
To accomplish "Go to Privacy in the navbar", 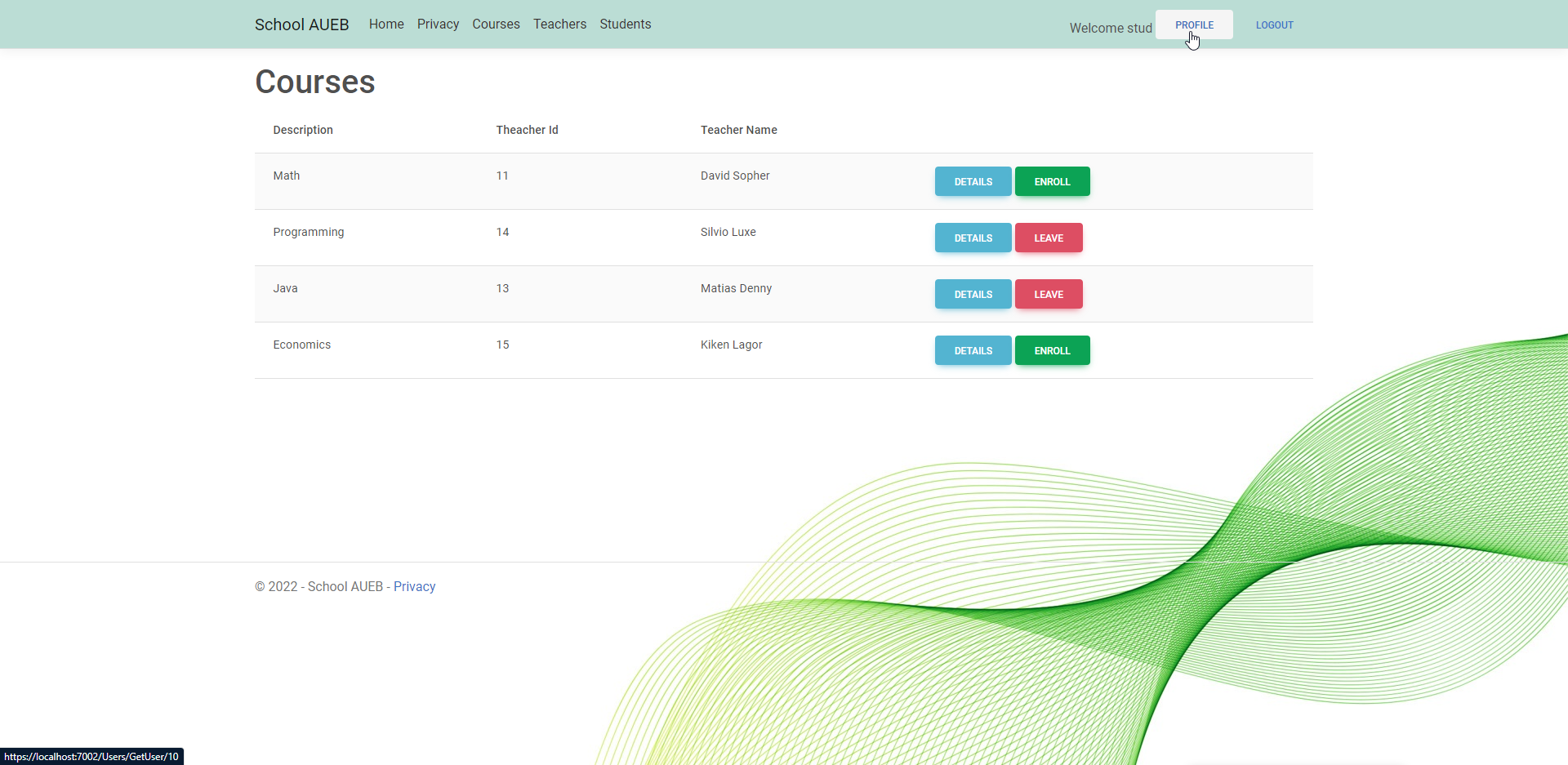I will [438, 24].
